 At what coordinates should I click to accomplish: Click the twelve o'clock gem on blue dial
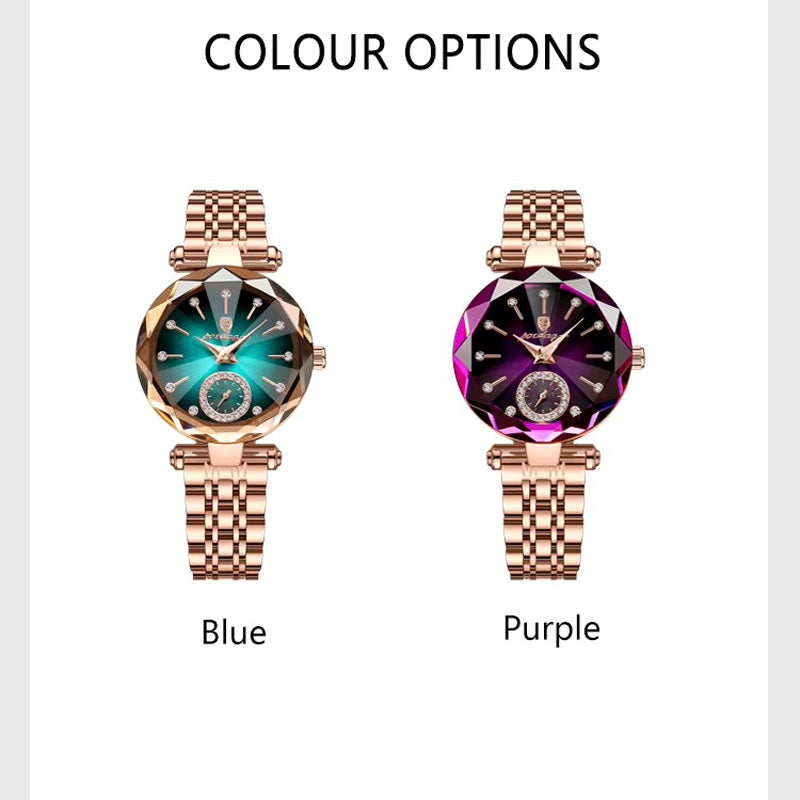click(226, 293)
